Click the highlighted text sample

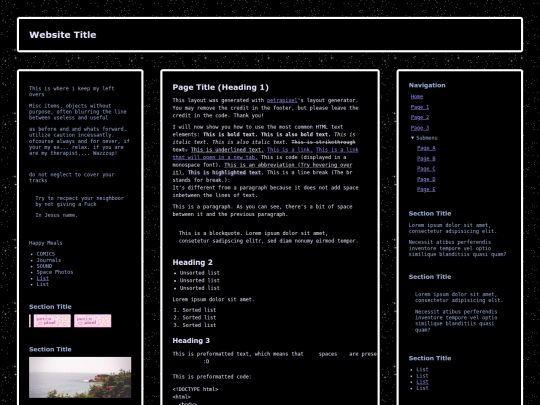click(x=225, y=173)
